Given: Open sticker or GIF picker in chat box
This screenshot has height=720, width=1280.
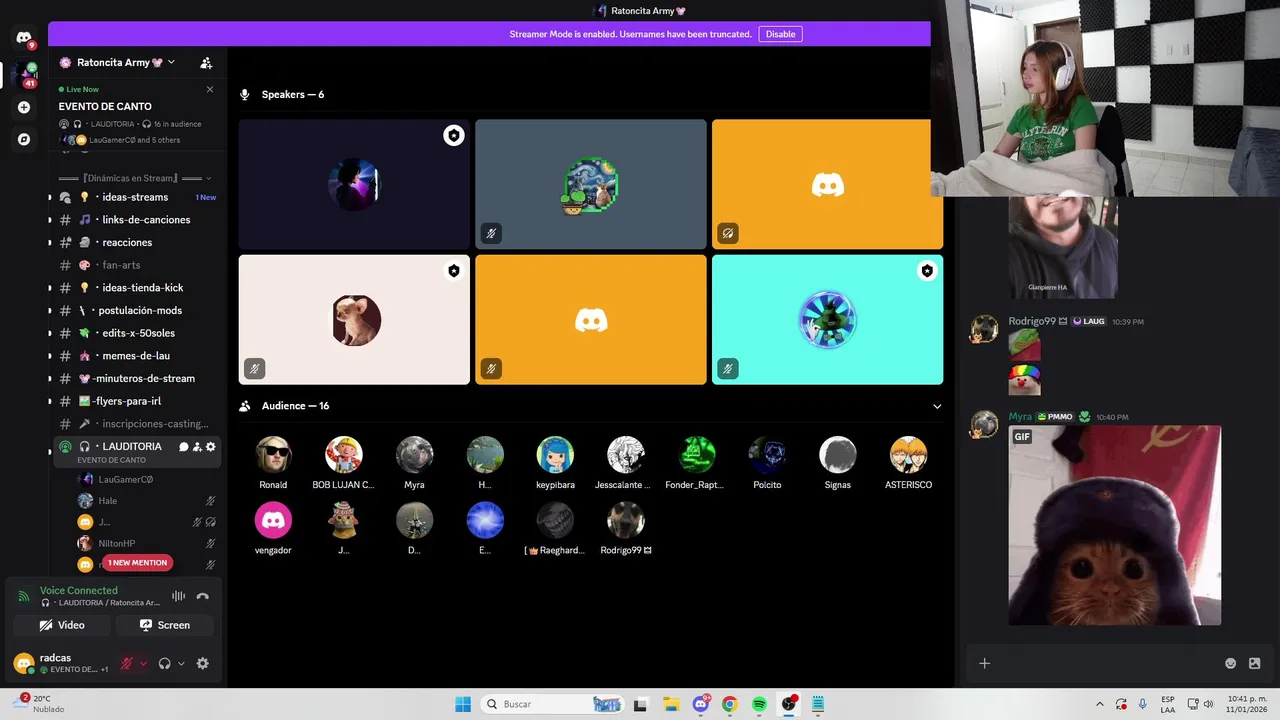Looking at the screenshot, I should point(1254,663).
